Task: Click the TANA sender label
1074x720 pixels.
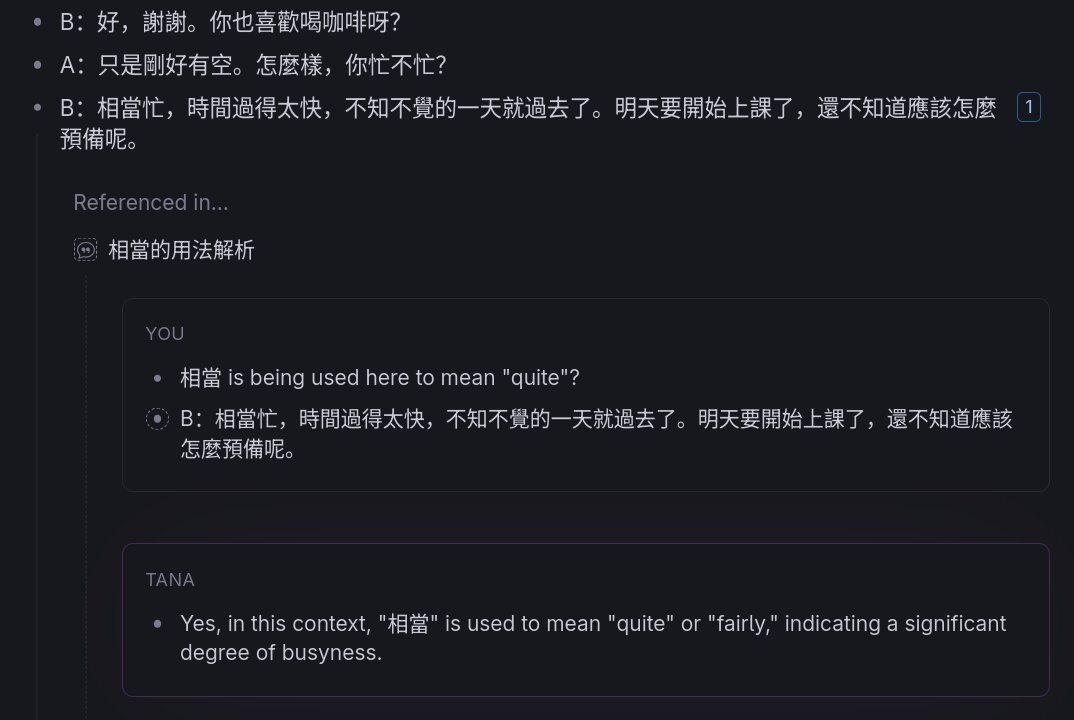Action: 170,580
